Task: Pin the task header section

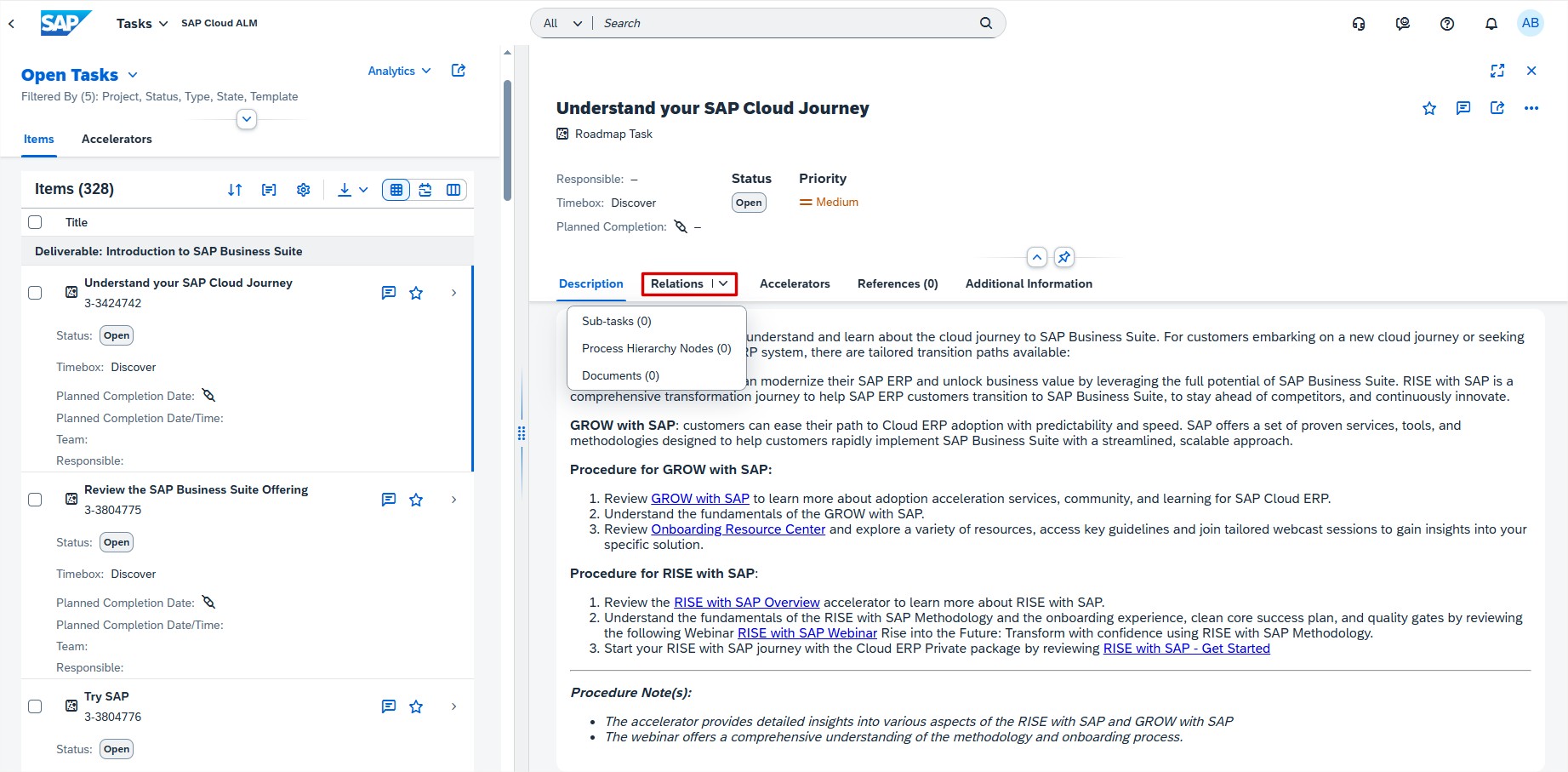Action: point(1063,257)
